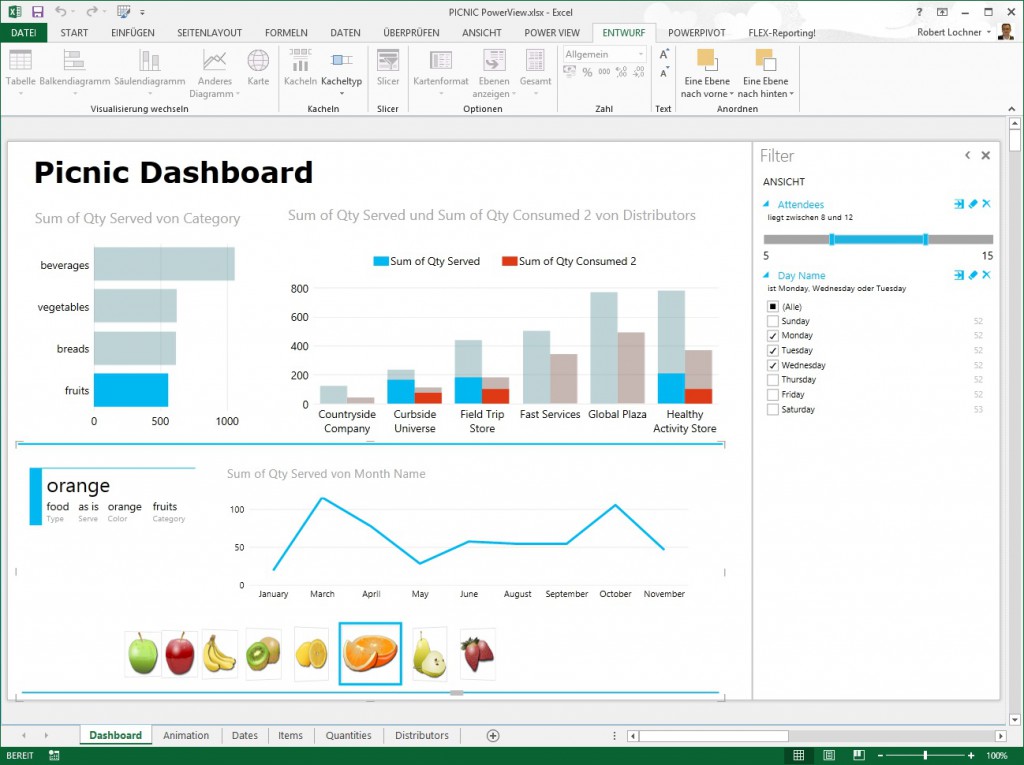Viewport: 1024px width, 765px height.
Task: Clear the Day Name filter with the eraser icon
Action: (972, 275)
